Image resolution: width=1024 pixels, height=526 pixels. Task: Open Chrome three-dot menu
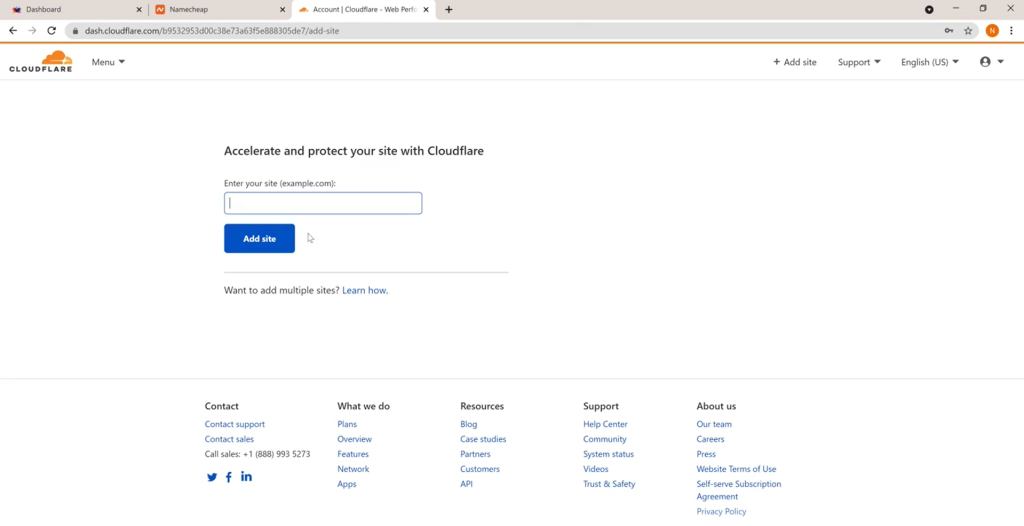[x=1012, y=31]
